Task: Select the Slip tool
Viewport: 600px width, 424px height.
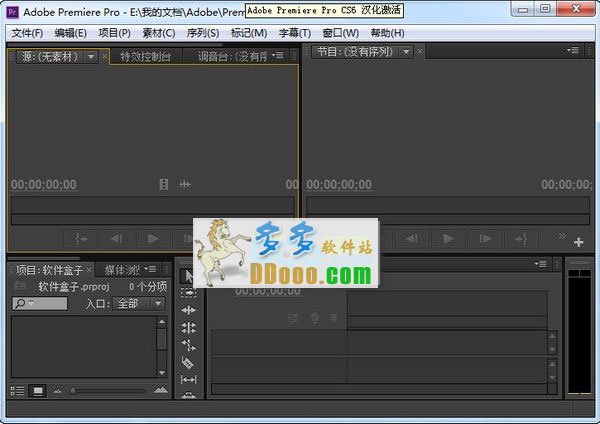Action: pyautogui.click(x=188, y=380)
